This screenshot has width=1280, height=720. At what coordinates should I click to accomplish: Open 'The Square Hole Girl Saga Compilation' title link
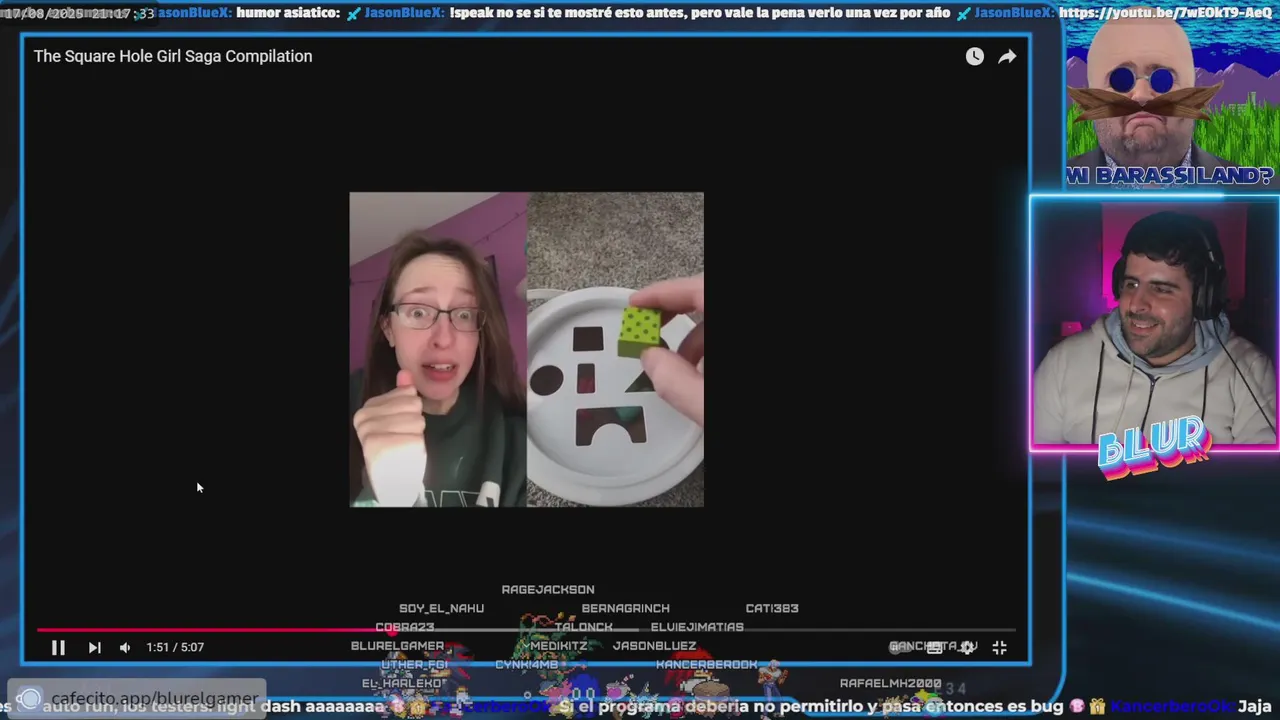[173, 56]
